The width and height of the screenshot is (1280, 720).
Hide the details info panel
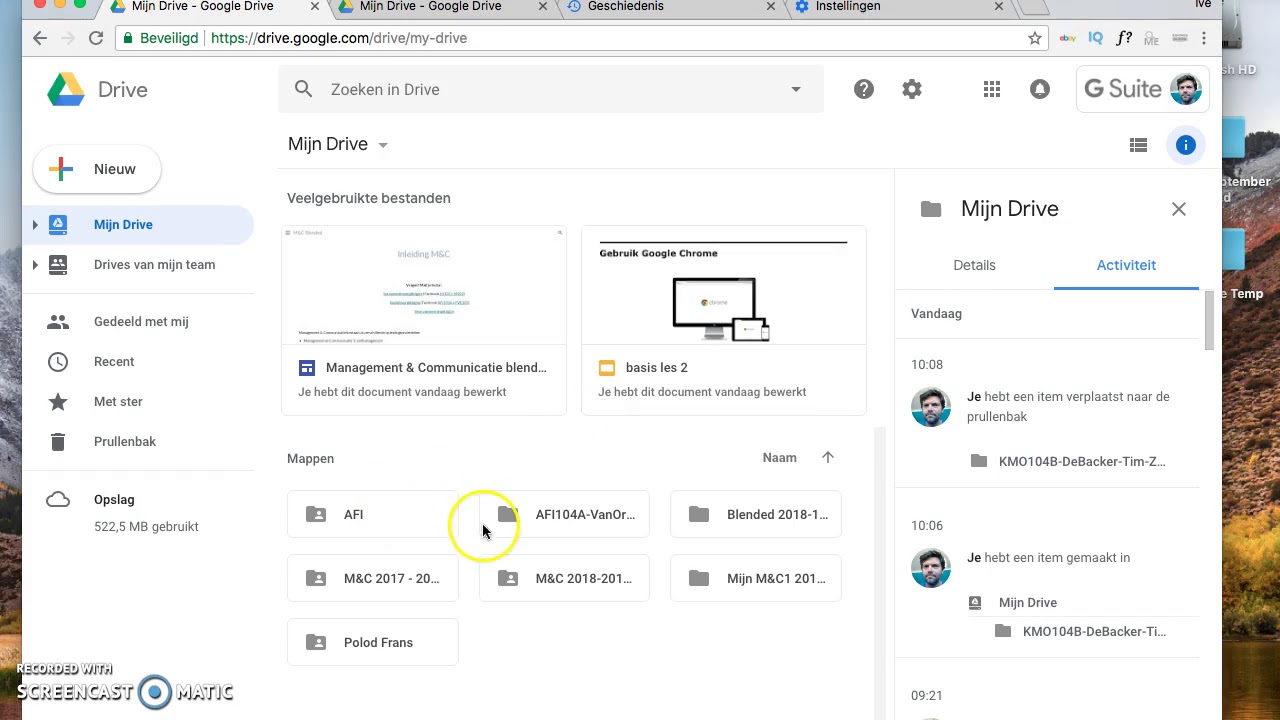click(1186, 145)
